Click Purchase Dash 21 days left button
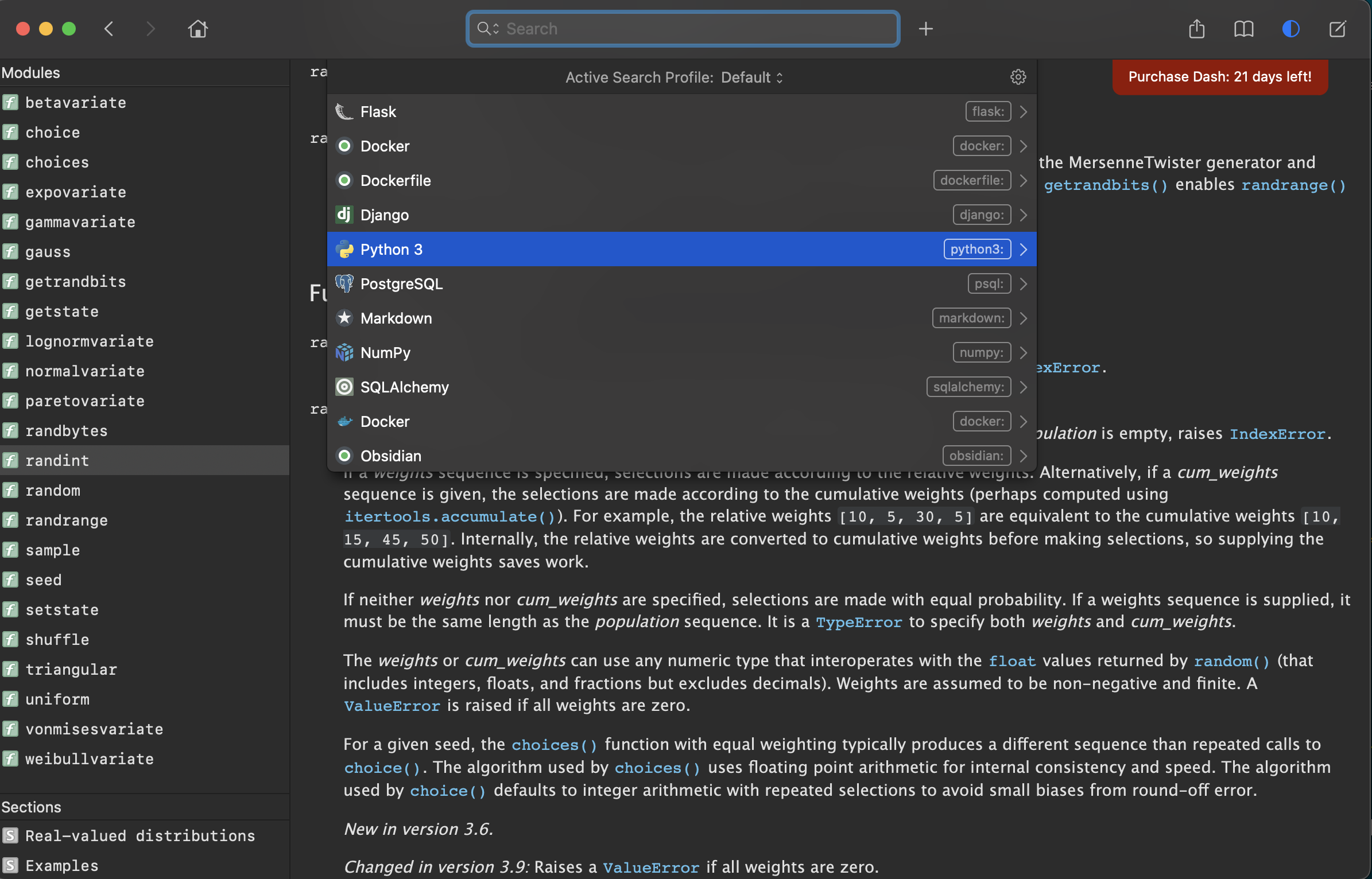The width and height of the screenshot is (1372, 879). pos(1219,77)
